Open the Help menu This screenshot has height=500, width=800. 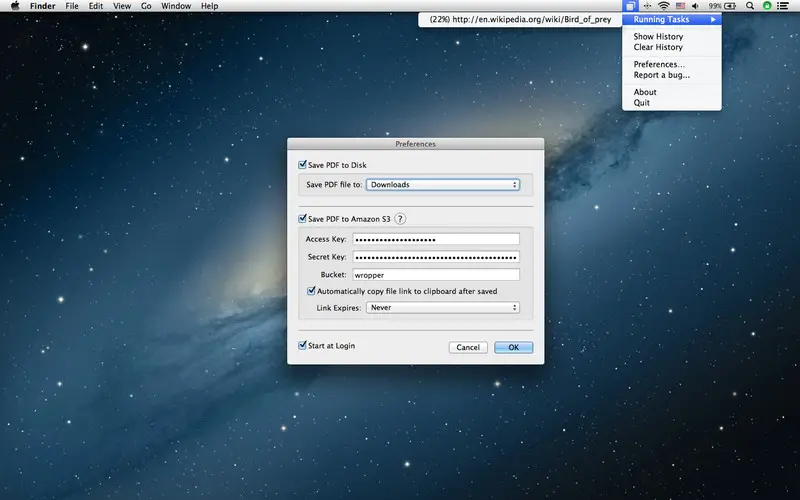click(x=210, y=6)
